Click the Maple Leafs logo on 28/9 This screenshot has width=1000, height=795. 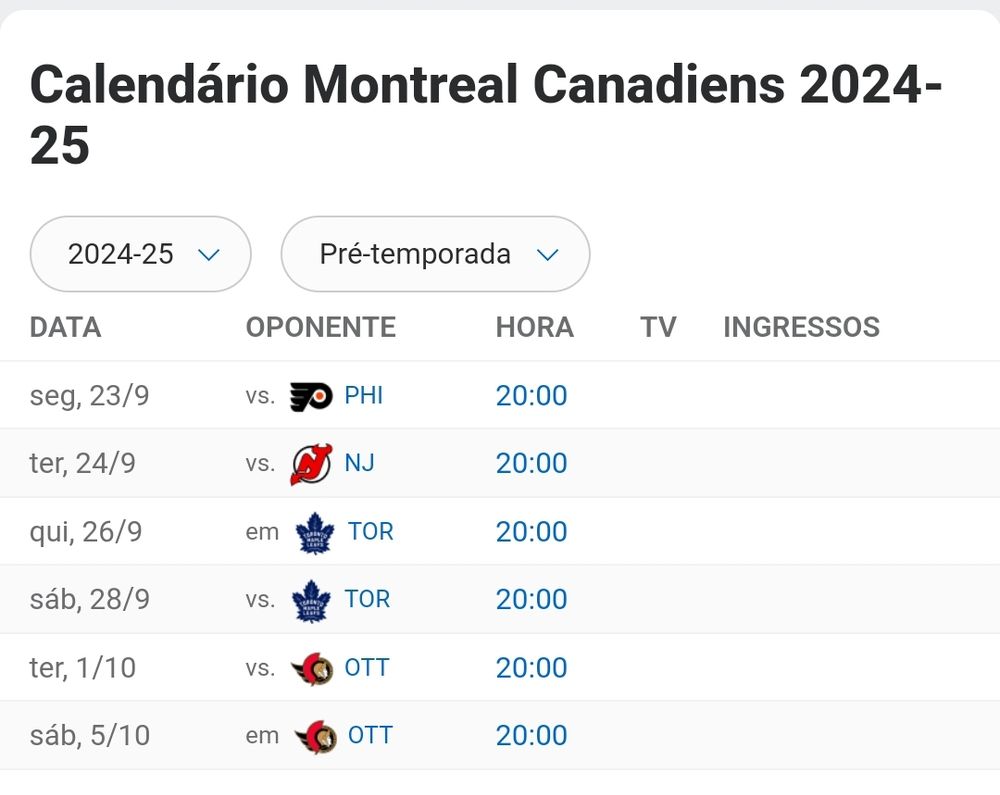click(311, 601)
